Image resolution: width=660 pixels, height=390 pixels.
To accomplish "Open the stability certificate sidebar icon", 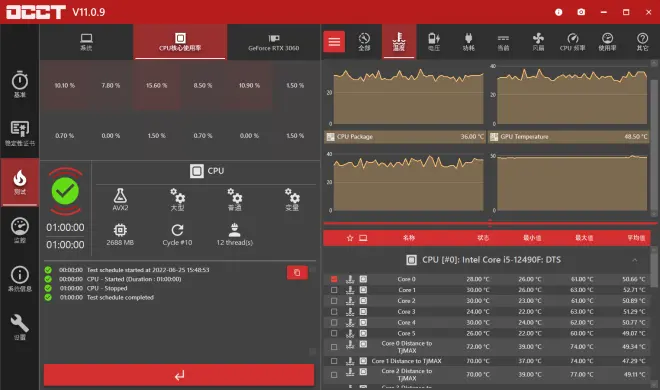I will pos(20,134).
